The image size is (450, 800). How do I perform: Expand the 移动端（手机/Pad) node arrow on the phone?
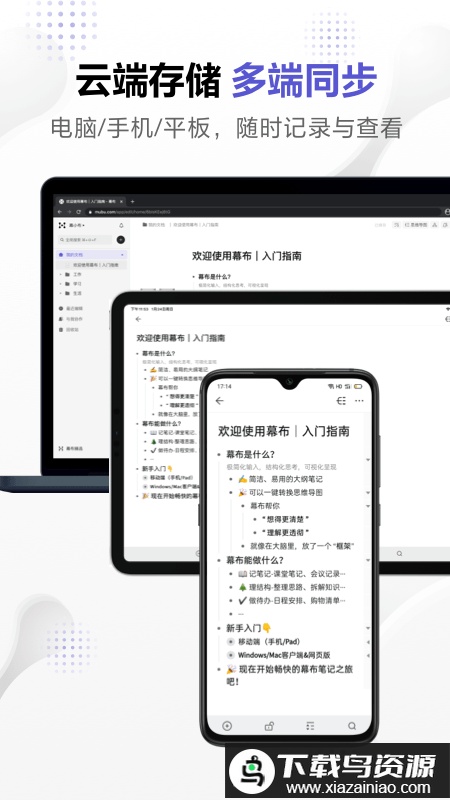tap(368, 642)
